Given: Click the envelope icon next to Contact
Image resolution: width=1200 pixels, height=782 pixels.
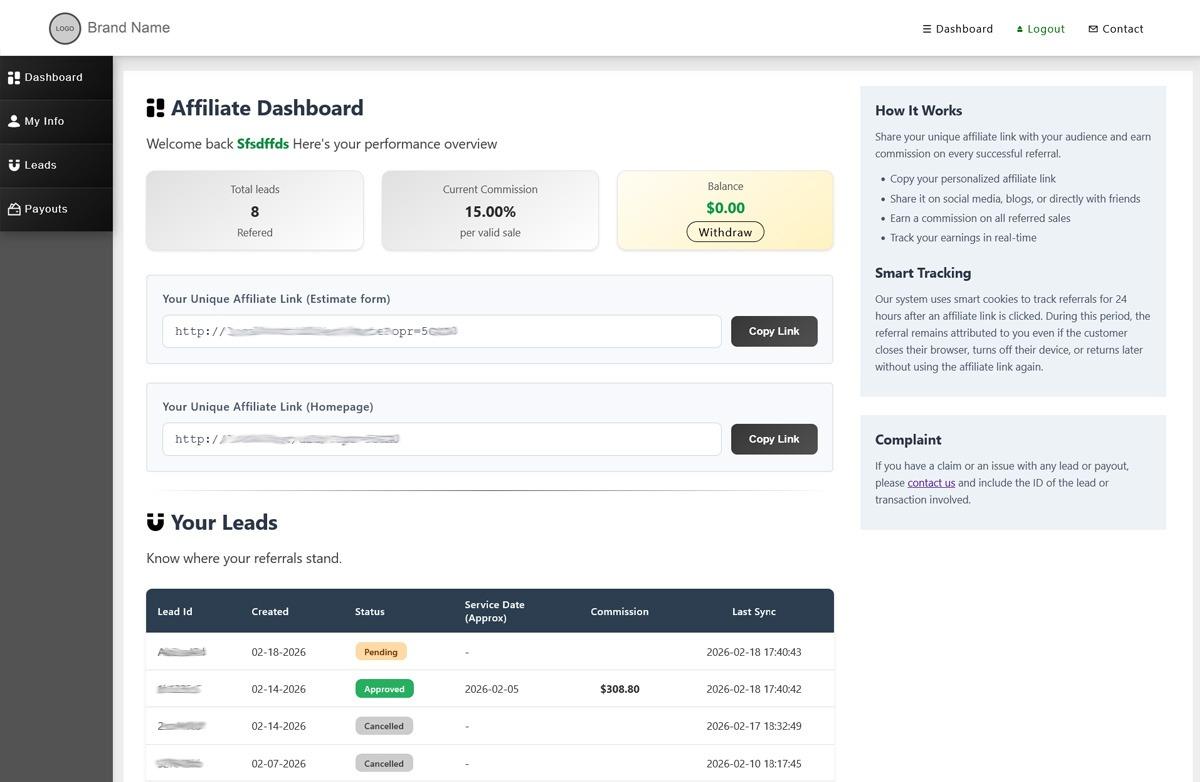Looking at the screenshot, I should (1093, 28).
